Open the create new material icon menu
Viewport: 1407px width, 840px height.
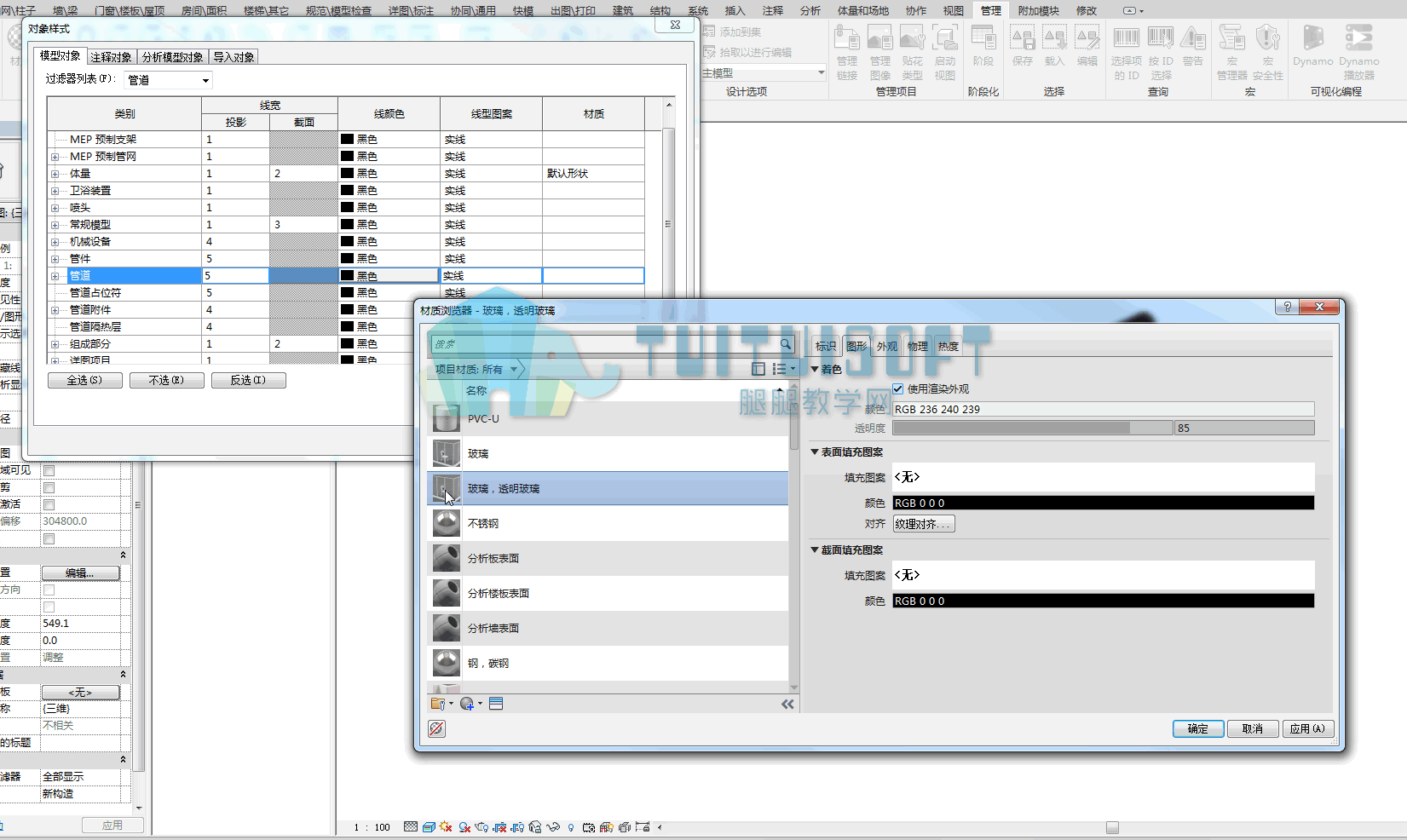[470, 704]
